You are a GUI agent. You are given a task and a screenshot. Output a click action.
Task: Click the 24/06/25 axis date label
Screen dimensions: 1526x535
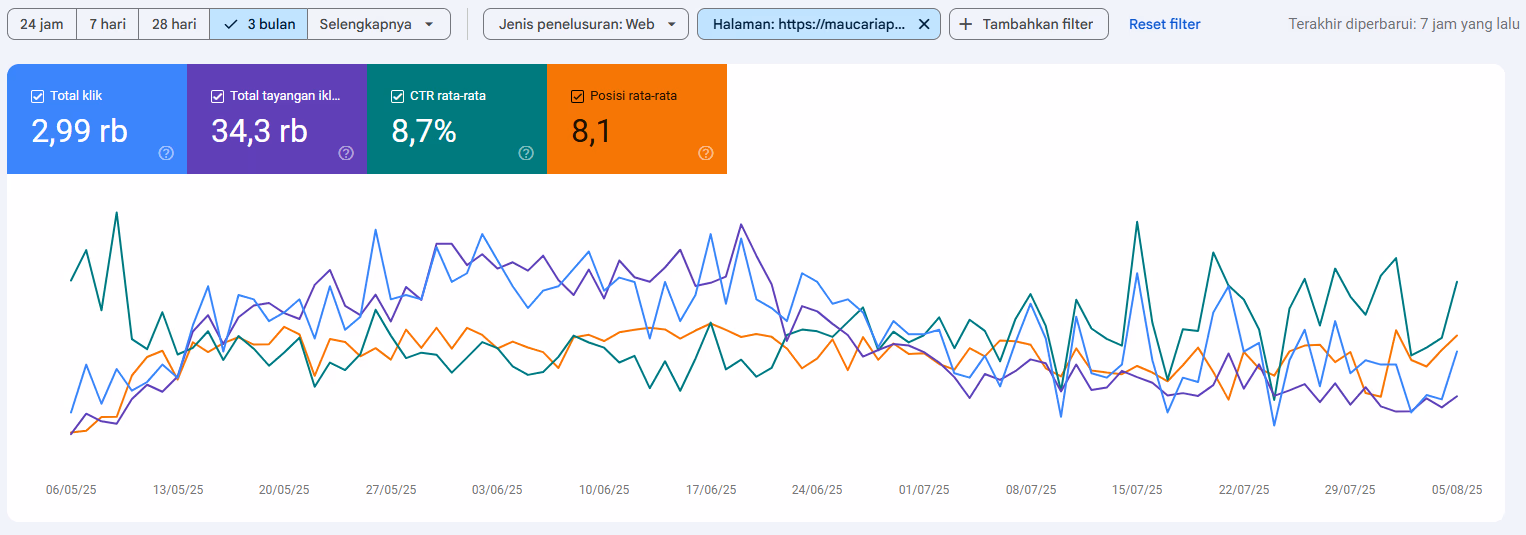pos(817,490)
